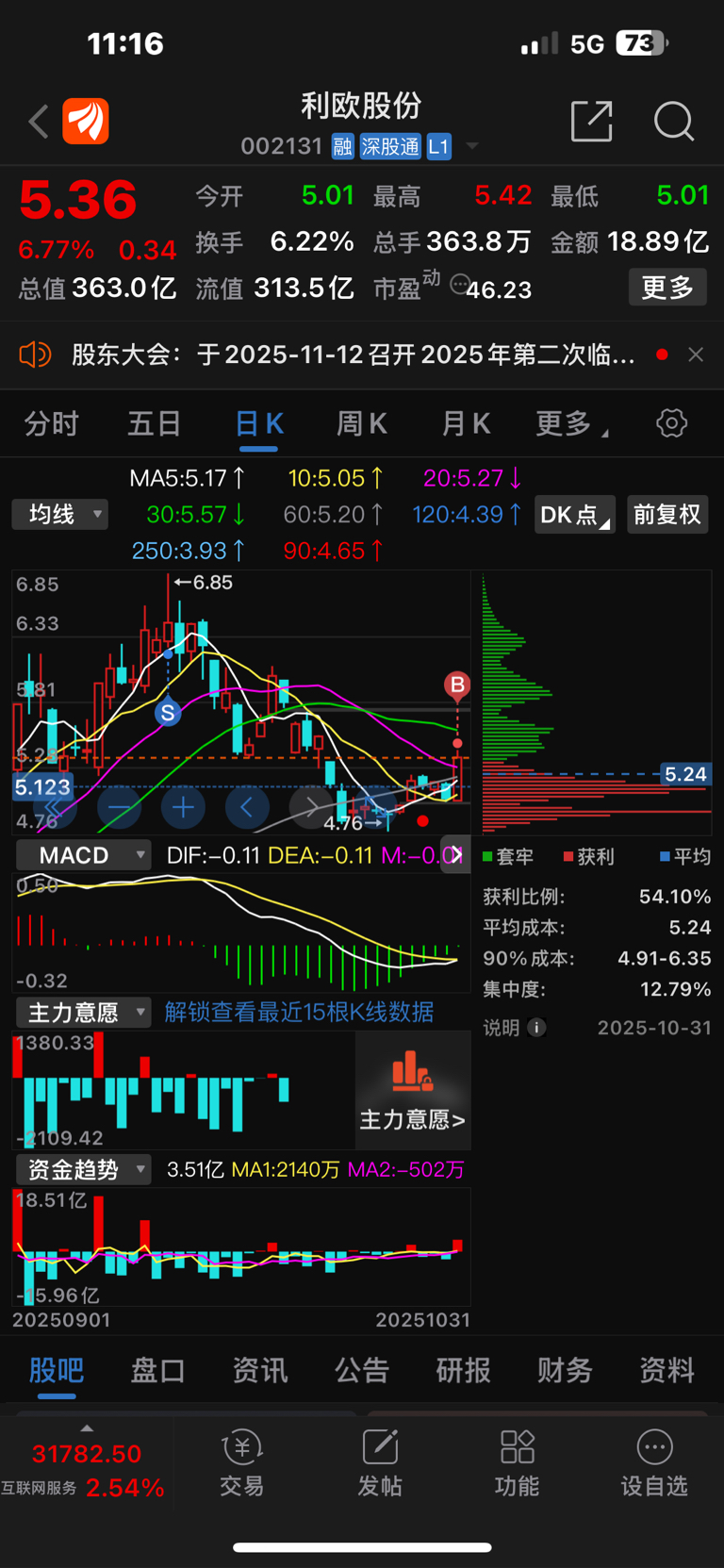Open the orange app logo icon

click(86, 122)
